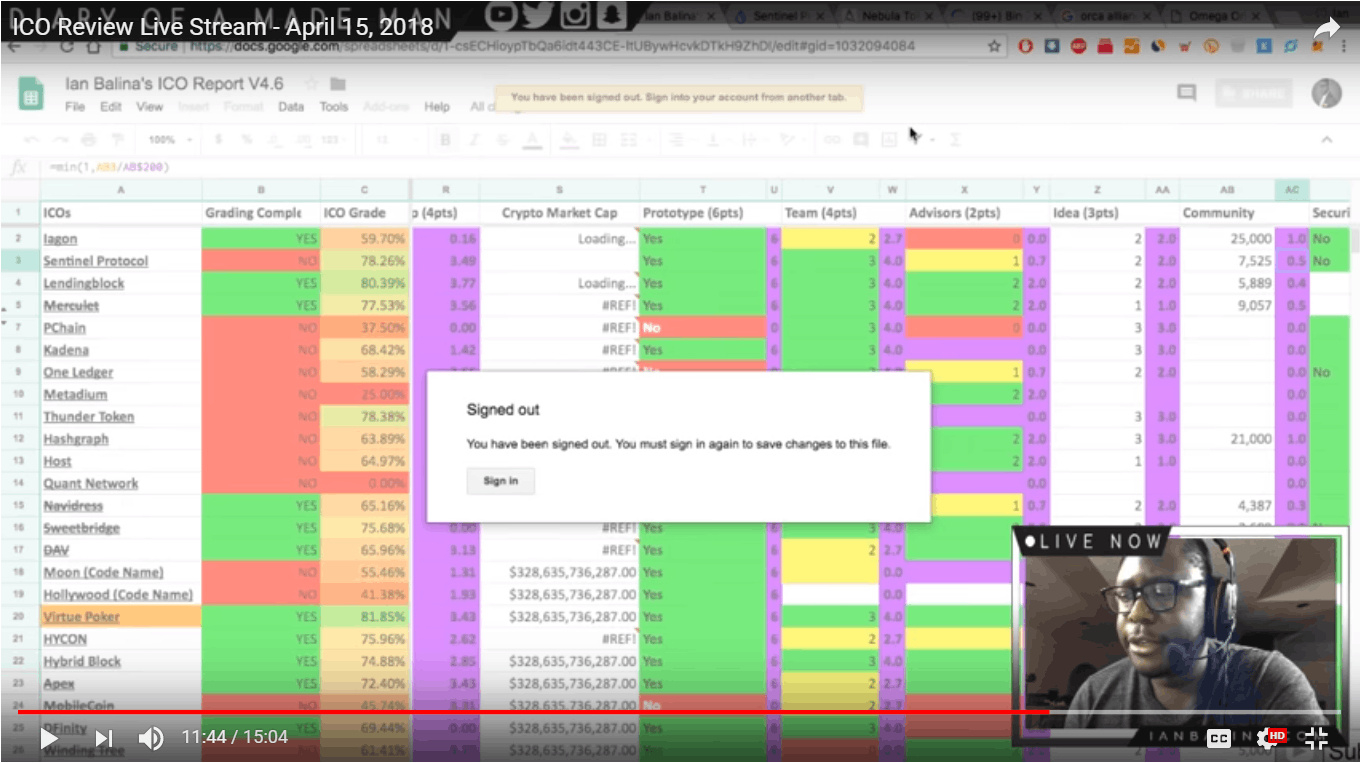Open the Virtue Poker link
This screenshot has height=763, width=1361.
coord(81,617)
